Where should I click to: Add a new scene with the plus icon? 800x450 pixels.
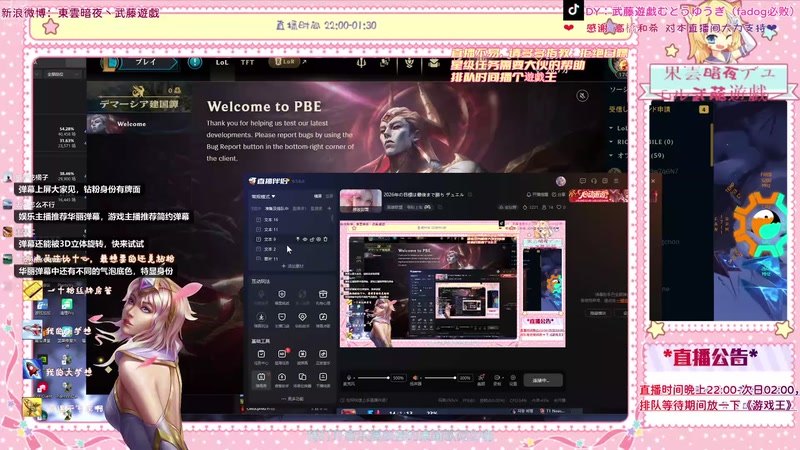pos(329,208)
